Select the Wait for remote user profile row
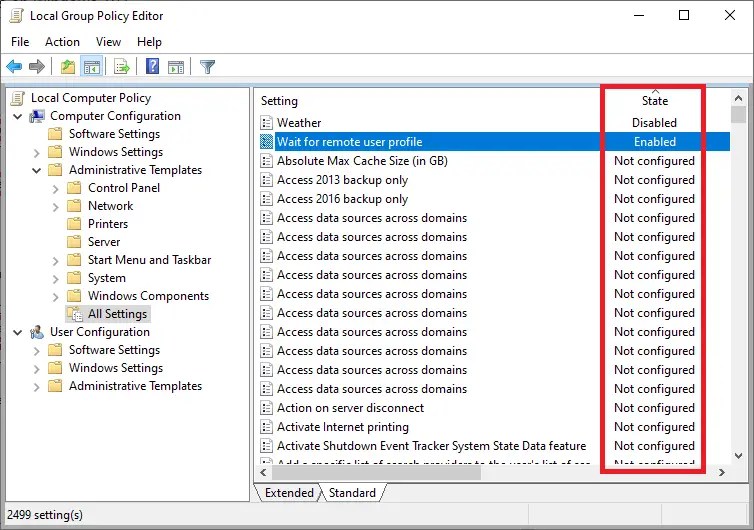Screen dimensions: 754x530 point(495,142)
